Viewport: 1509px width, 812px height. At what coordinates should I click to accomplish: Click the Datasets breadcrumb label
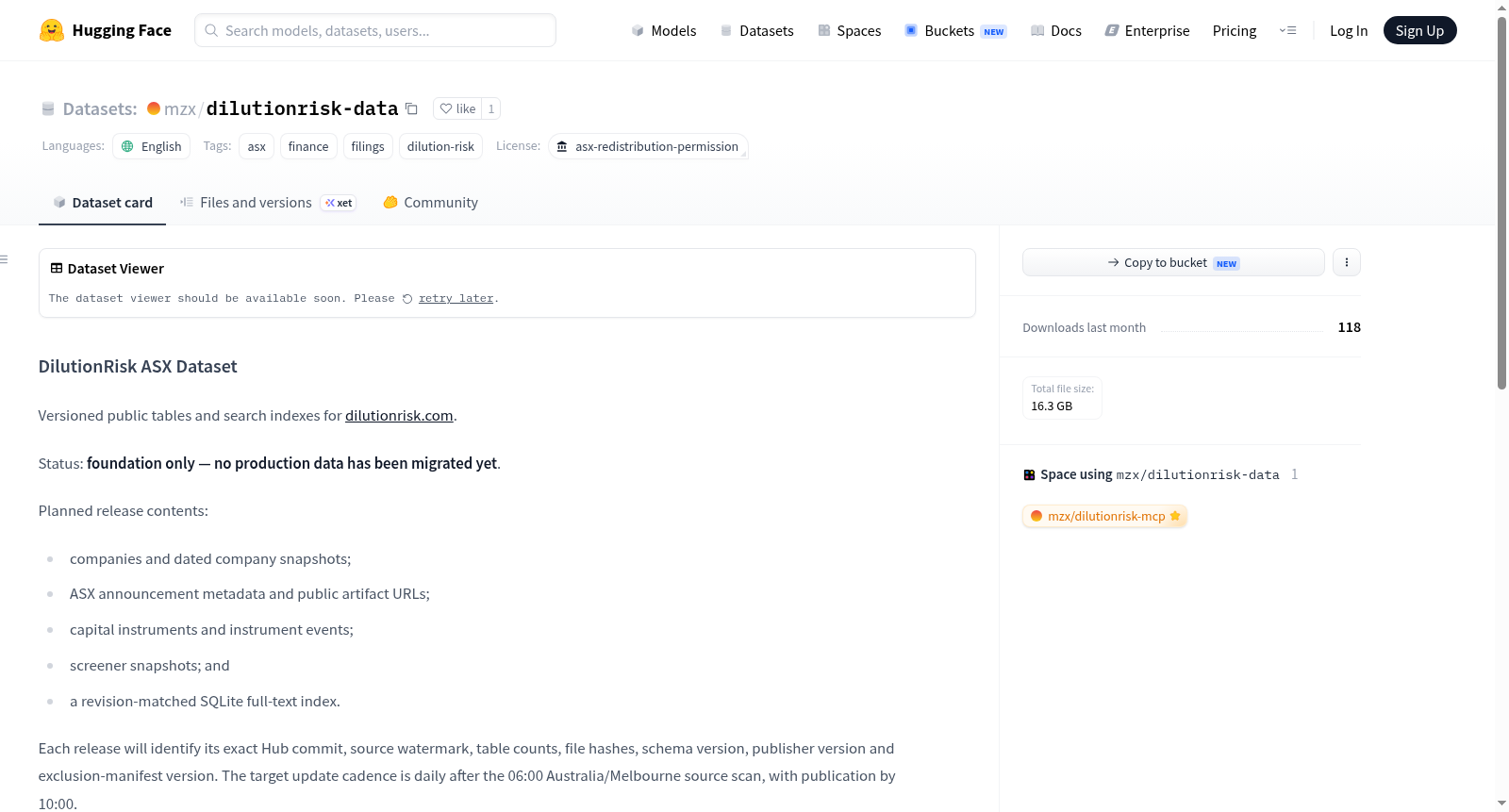click(100, 109)
